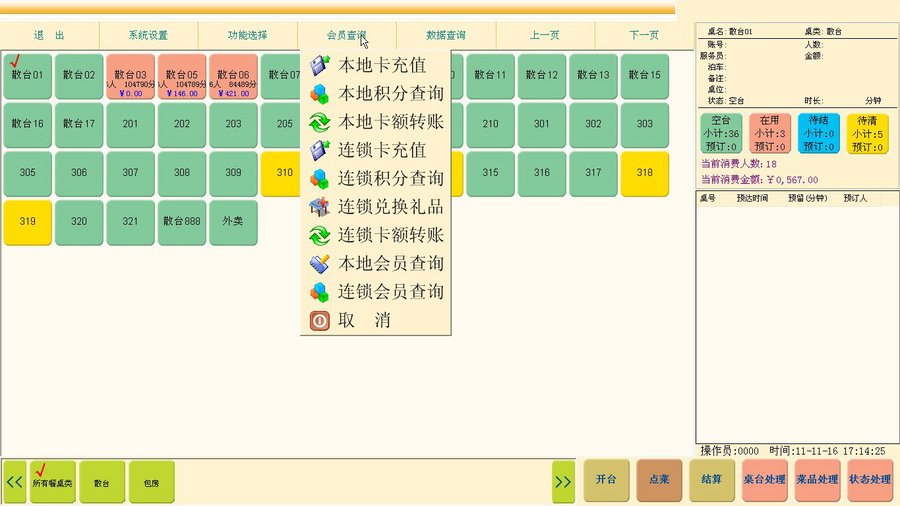Click the 操作员:0000 status text
The width and height of the screenshot is (900, 506).
[x=730, y=451]
